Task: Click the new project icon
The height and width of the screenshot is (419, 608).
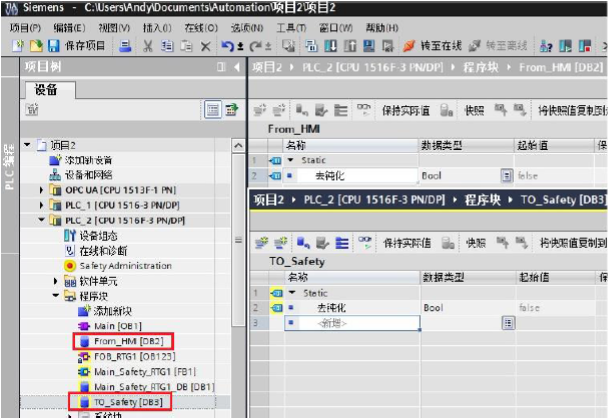Action: tap(17, 46)
